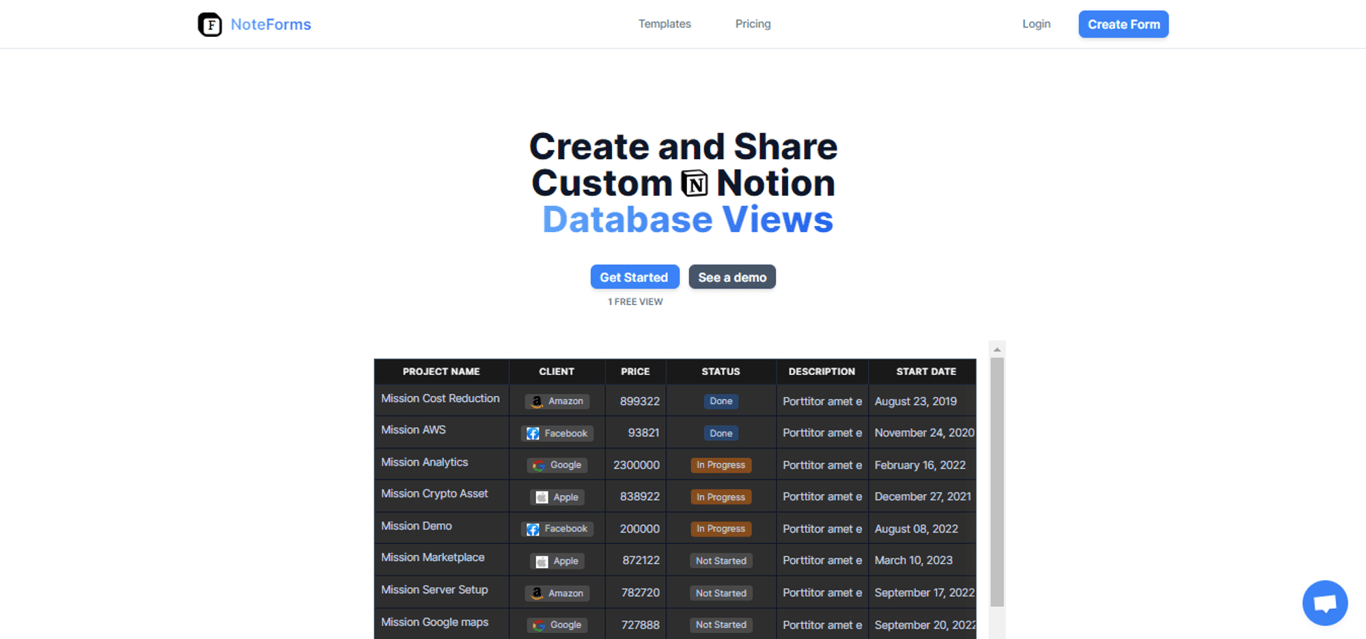Click the start date September 17, 2022
Viewport: 1366px width, 639px height.
924,593
